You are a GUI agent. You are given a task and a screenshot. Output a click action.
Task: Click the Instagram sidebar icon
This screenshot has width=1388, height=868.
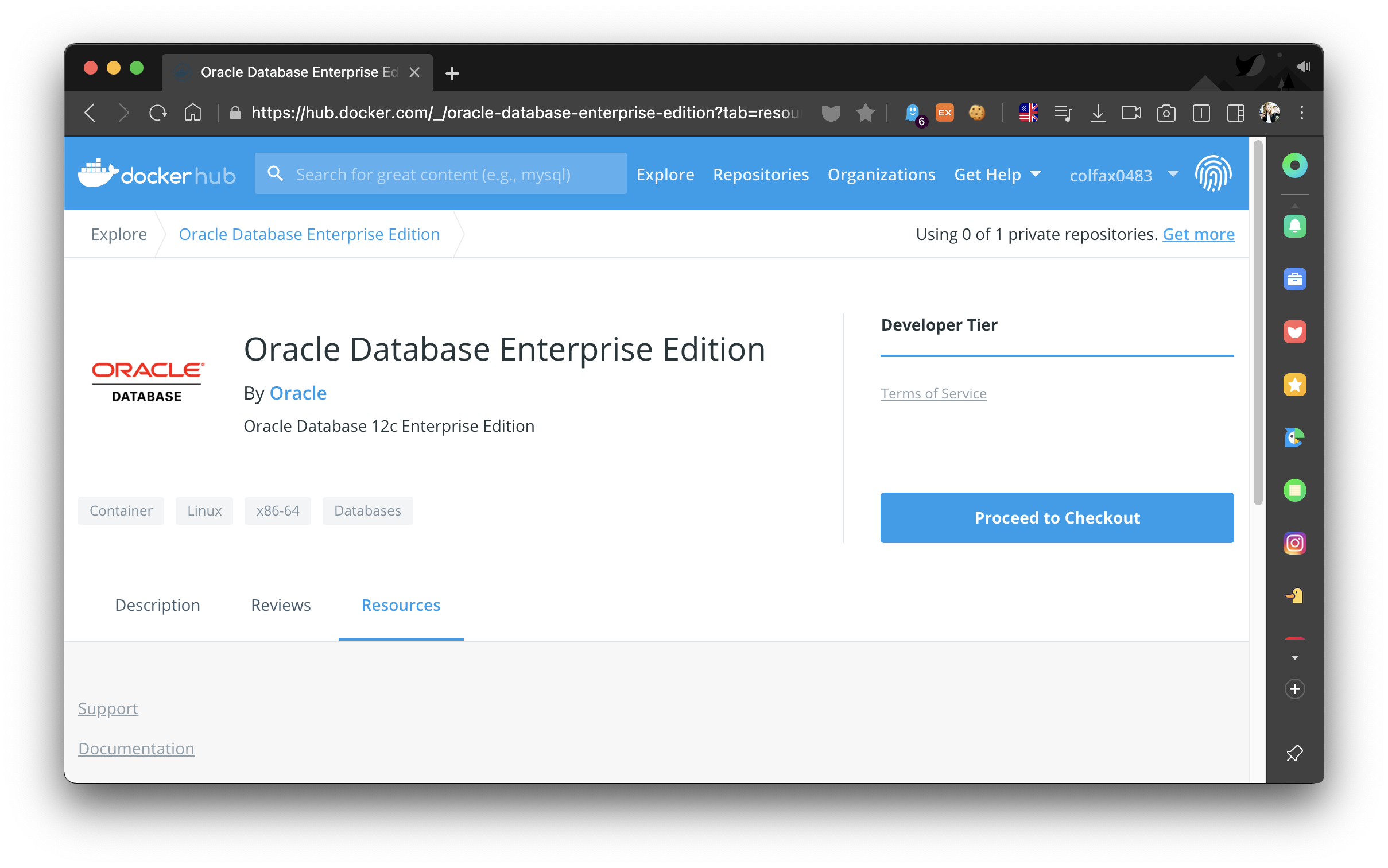click(x=1294, y=543)
